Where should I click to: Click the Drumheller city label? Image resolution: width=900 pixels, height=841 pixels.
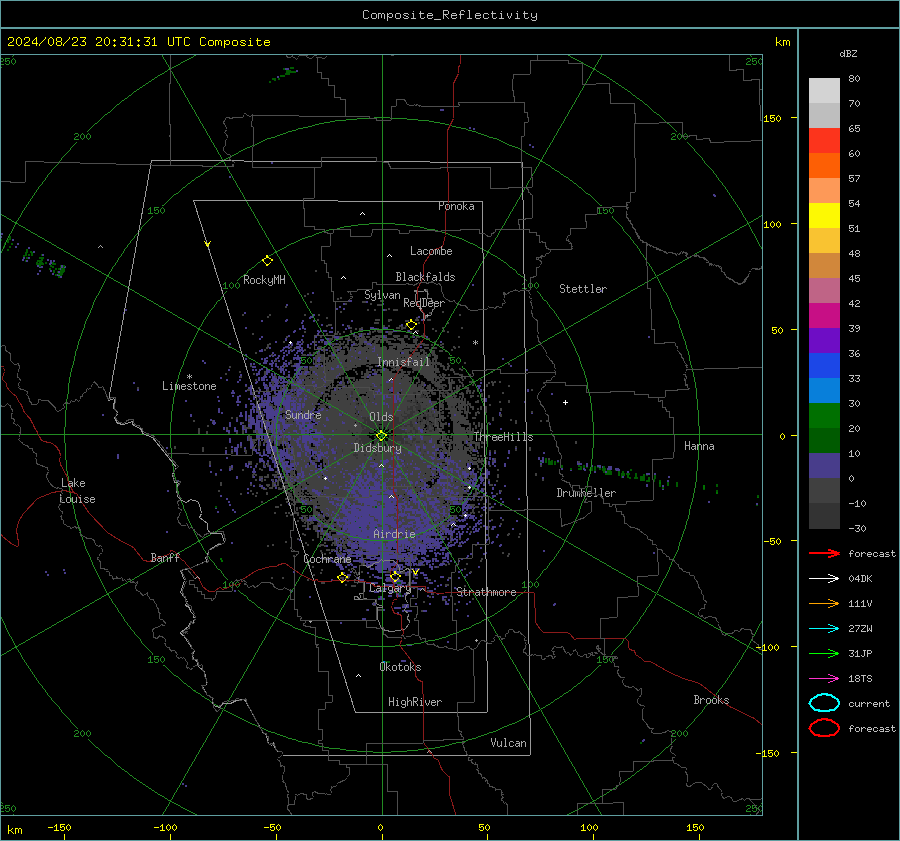(586, 493)
